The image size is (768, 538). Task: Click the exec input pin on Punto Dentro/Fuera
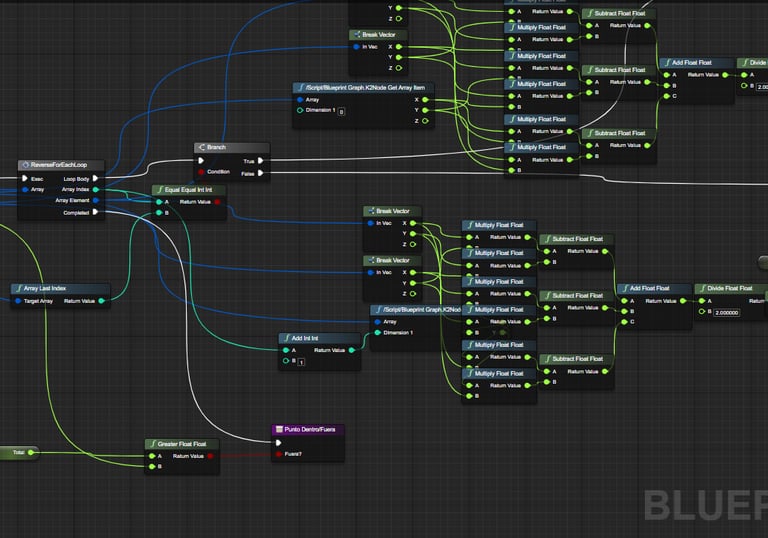point(278,442)
